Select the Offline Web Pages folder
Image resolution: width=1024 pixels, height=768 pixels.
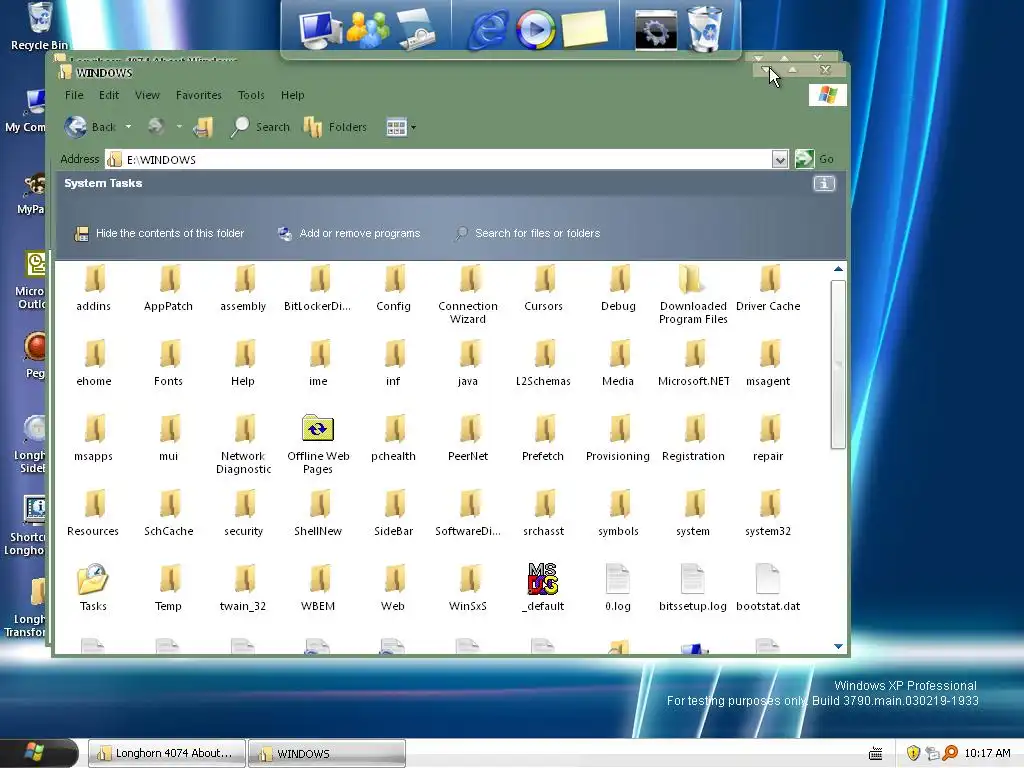point(318,444)
